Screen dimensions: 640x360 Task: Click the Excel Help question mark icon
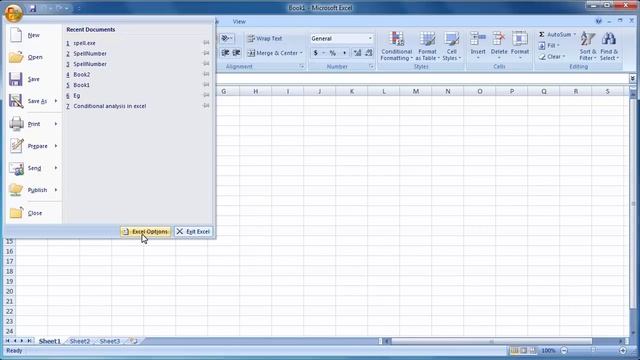coord(598,21)
